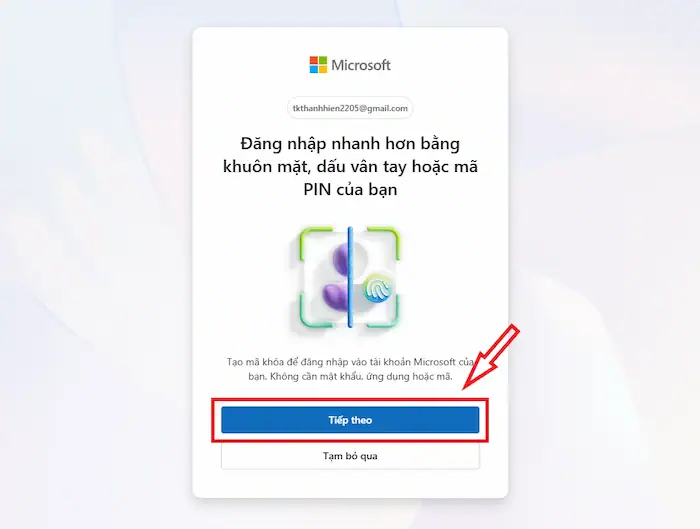The height and width of the screenshot is (529, 700).
Task: Click the red arrow annotation
Action: 491,357
